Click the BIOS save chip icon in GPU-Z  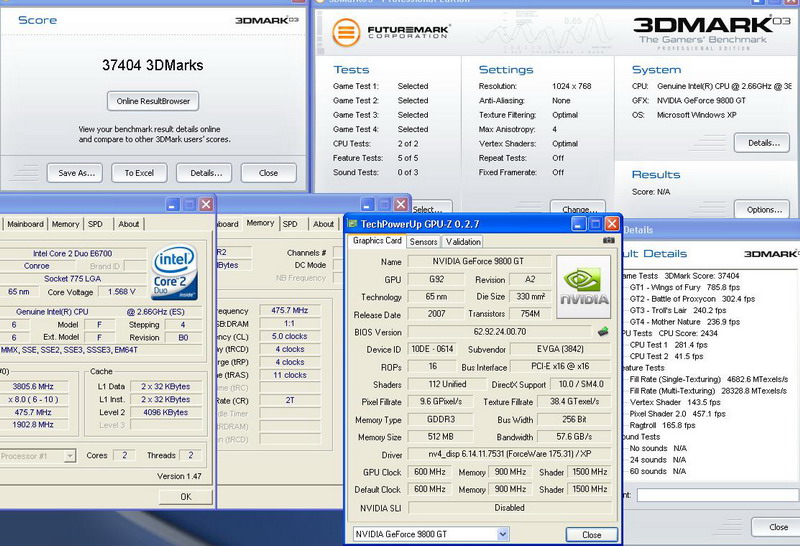[x=603, y=332]
